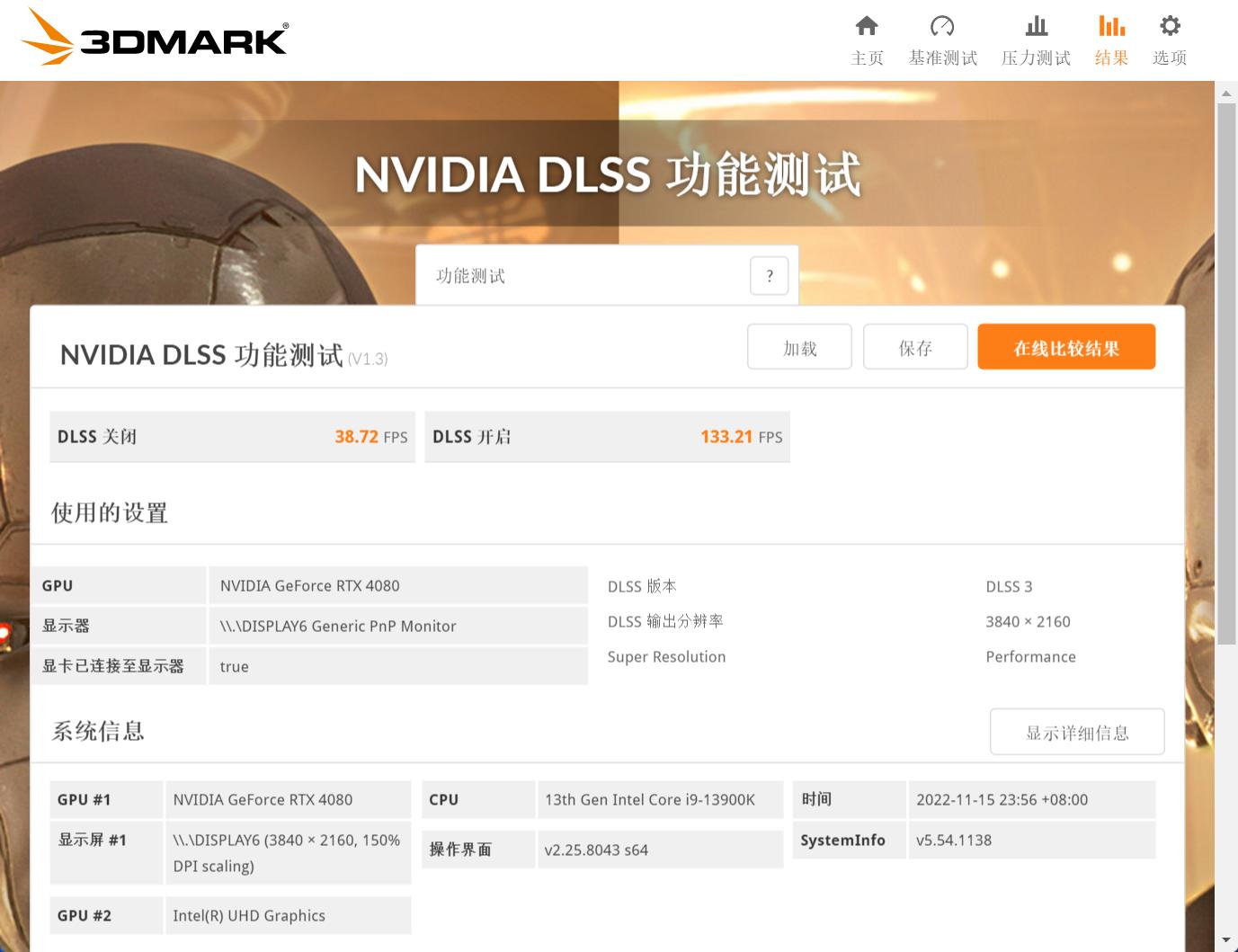Click the scrollbar down arrow
The height and width of the screenshot is (952, 1238).
(1225, 941)
